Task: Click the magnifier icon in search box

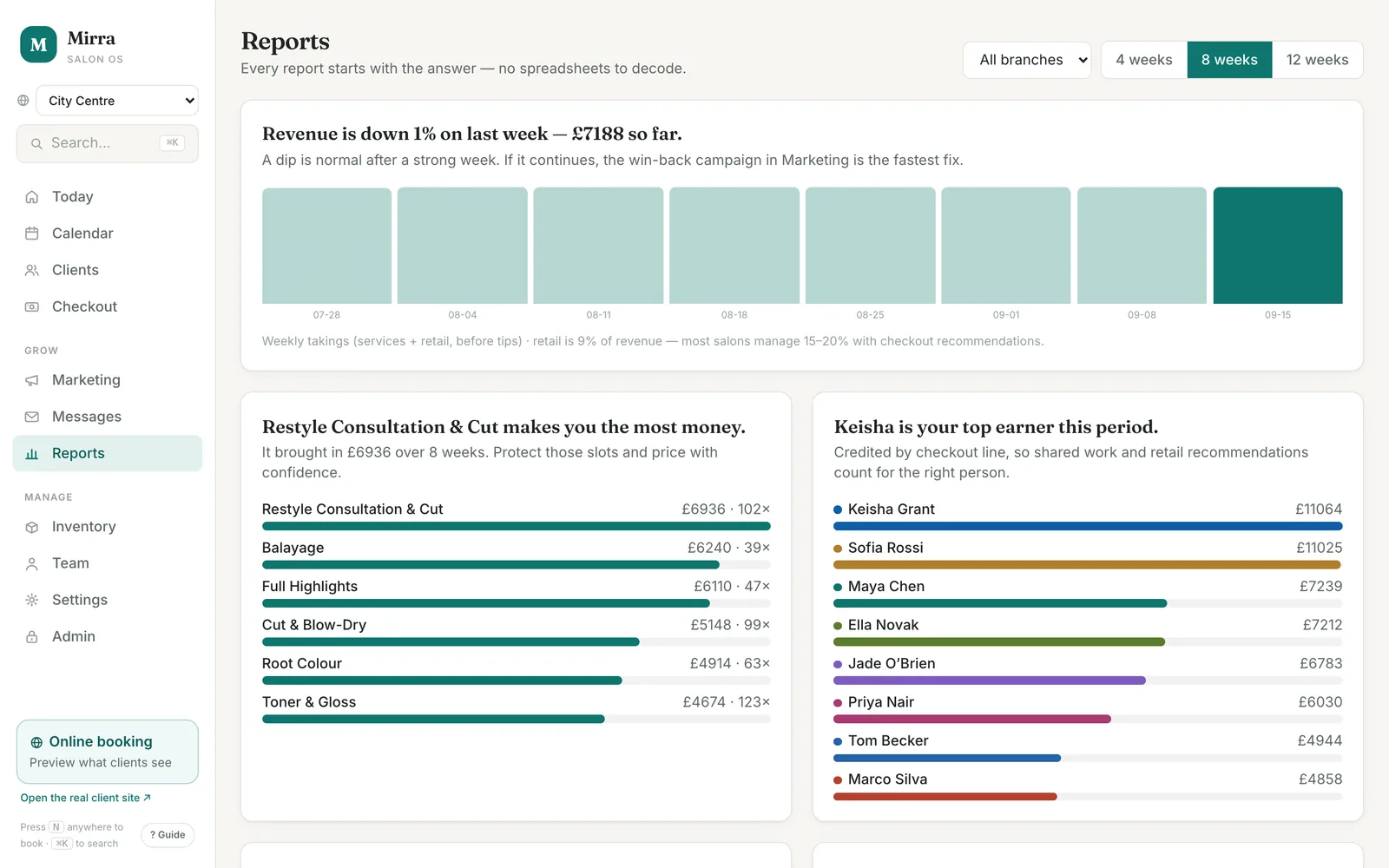Action: point(36,143)
